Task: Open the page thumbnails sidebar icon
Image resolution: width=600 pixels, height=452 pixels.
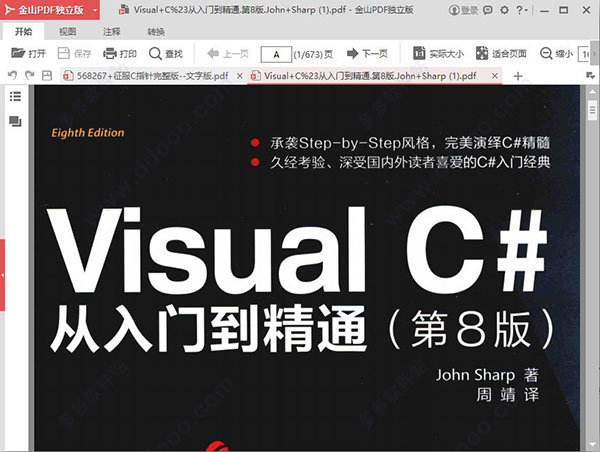Action: pyautogui.click(x=15, y=121)
